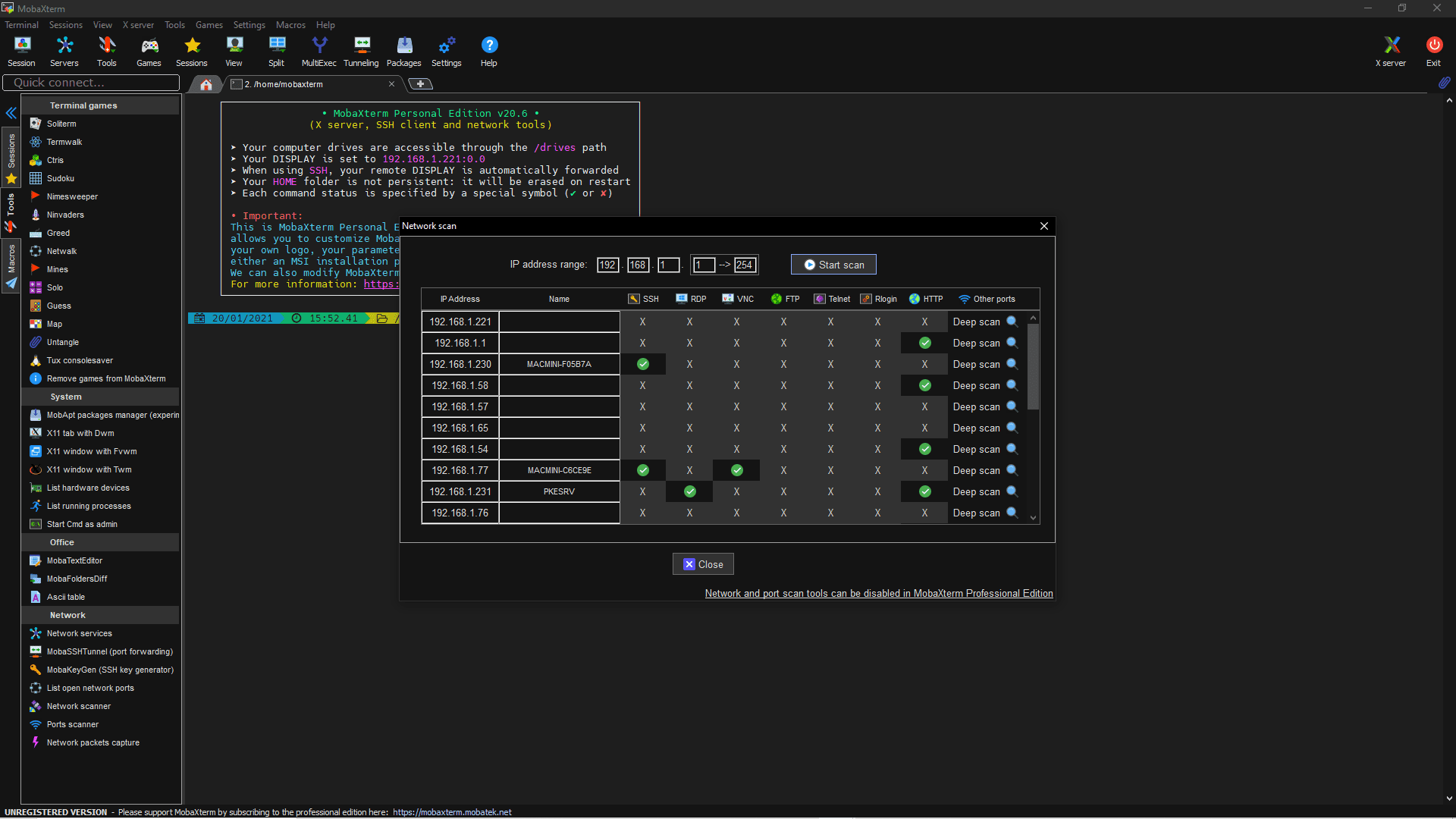
Task: Close Network scan dialog with X
Action: coord(1044,226)
